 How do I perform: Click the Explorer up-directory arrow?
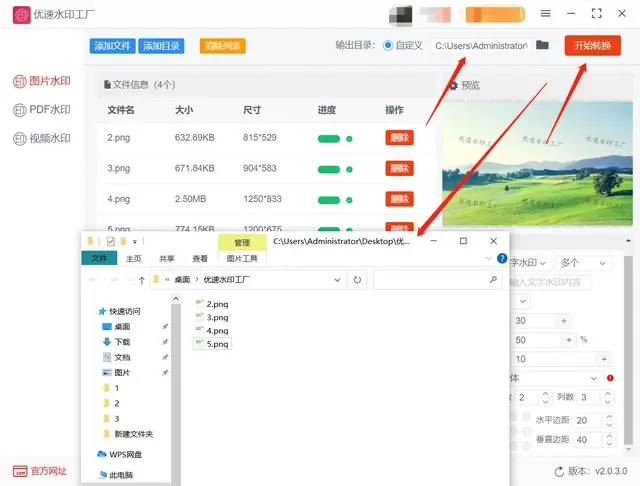[142, 280]
